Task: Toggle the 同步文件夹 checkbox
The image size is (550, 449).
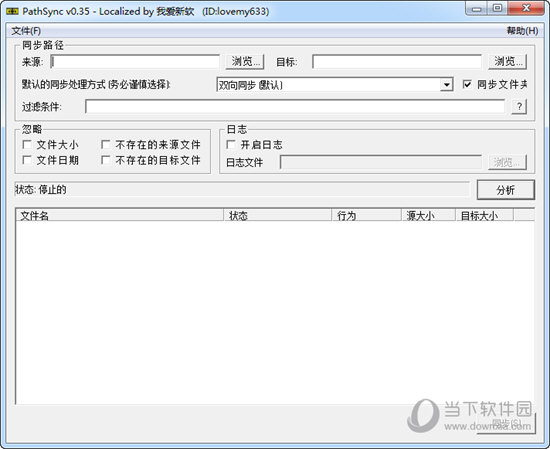Action: 467,84
